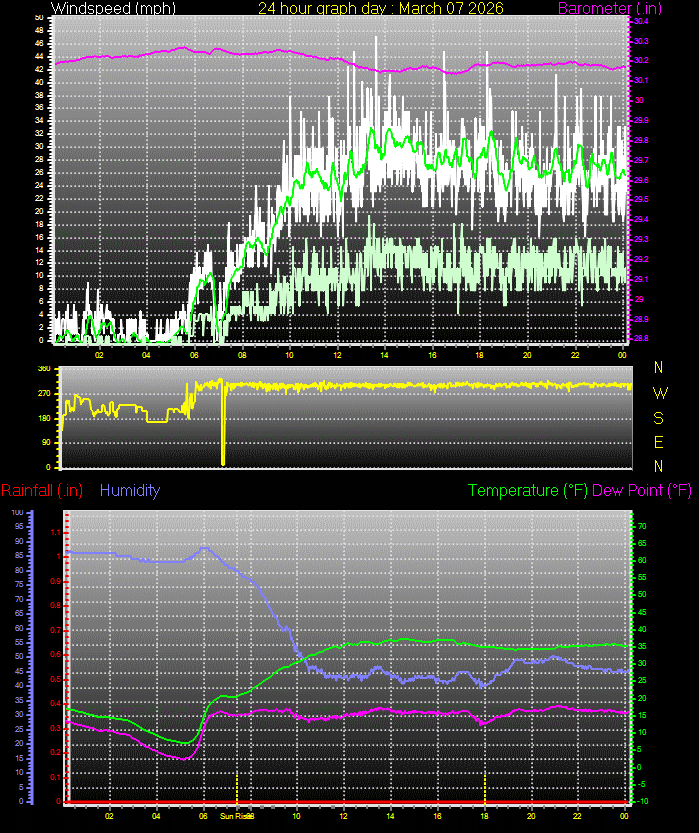Click the magenta "Barometer (.in)" label
Viewport: 699px width, 833px height.
coord(627,8)
